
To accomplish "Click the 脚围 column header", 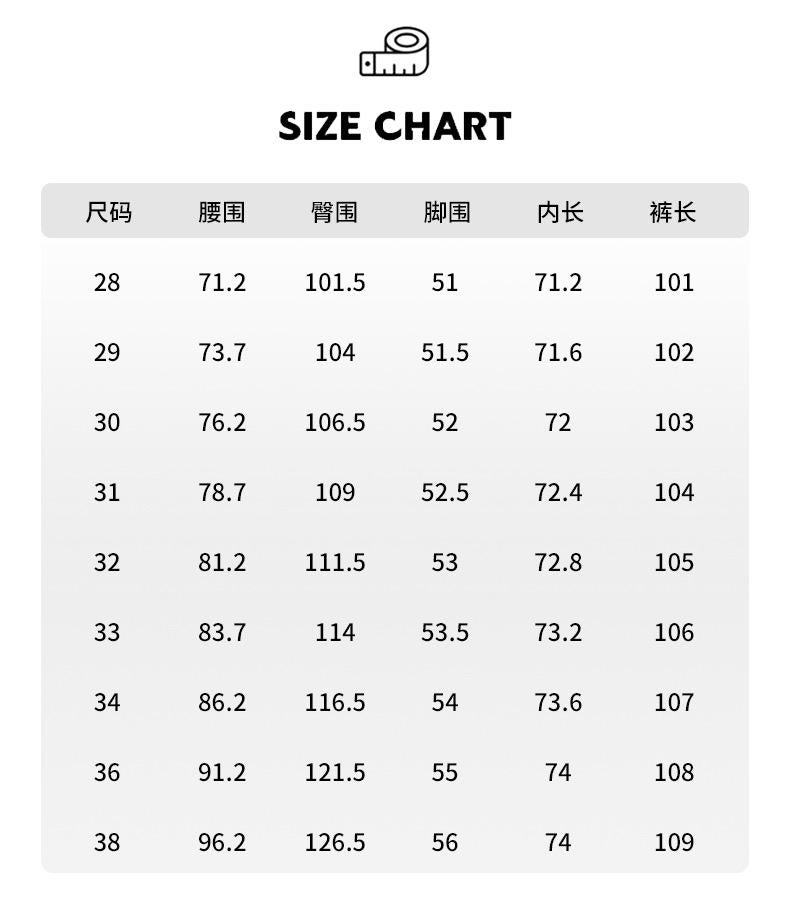I will [446, 212].
